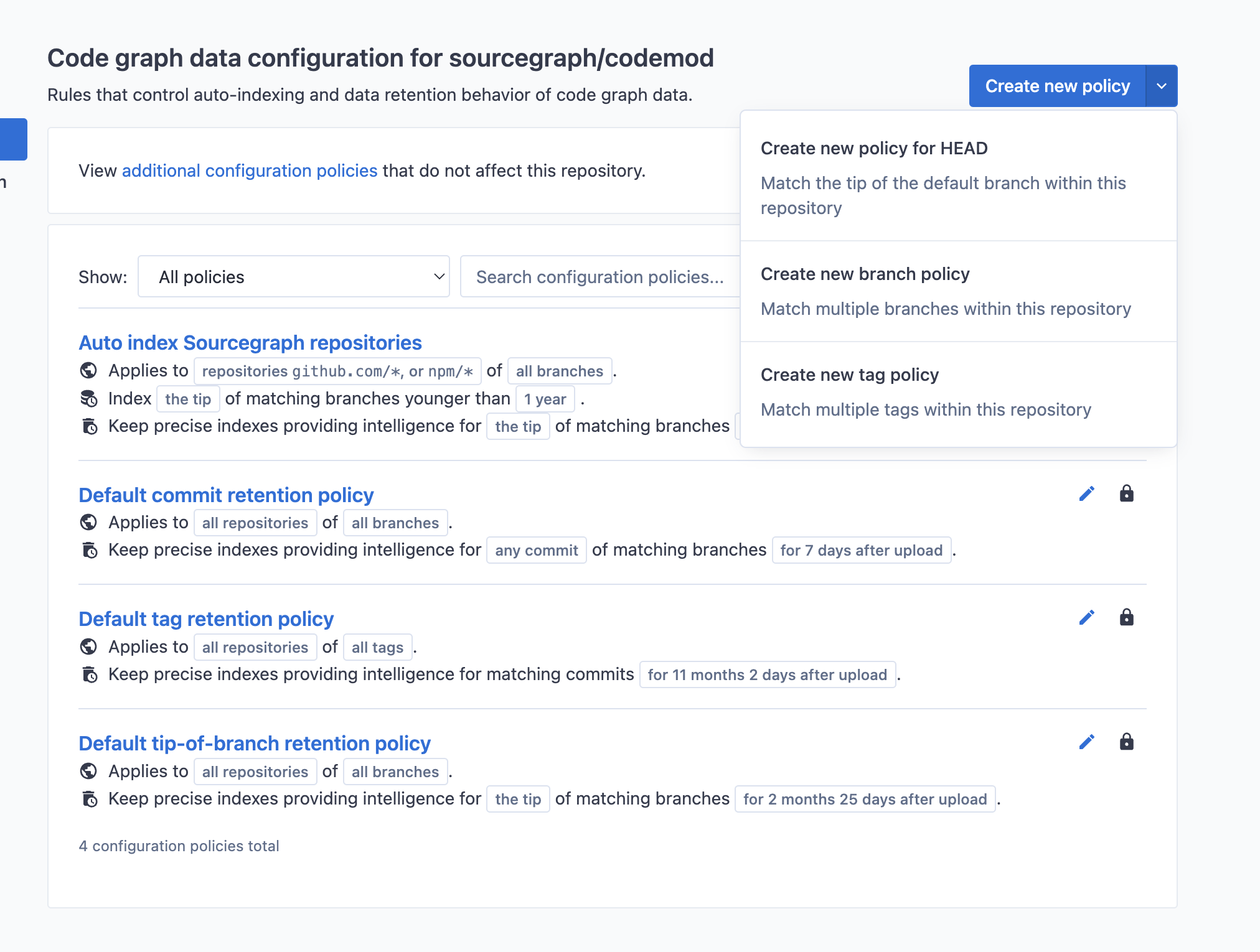Click lock icon for Default tip-of-branch retention policy

click(x=1126, y=742)
